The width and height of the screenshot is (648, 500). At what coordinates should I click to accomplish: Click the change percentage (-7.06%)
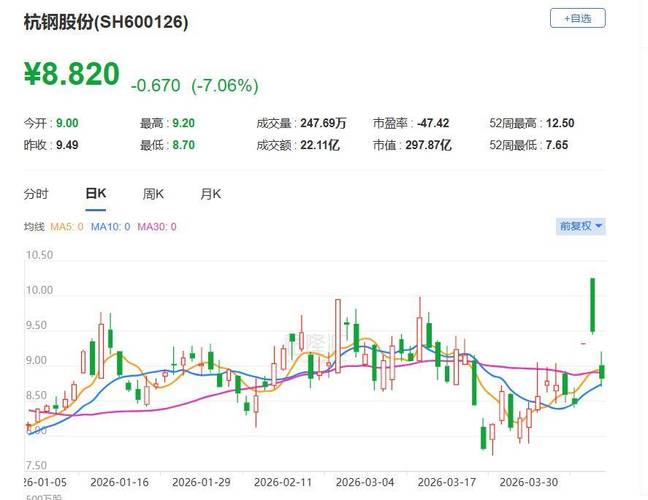225,86
